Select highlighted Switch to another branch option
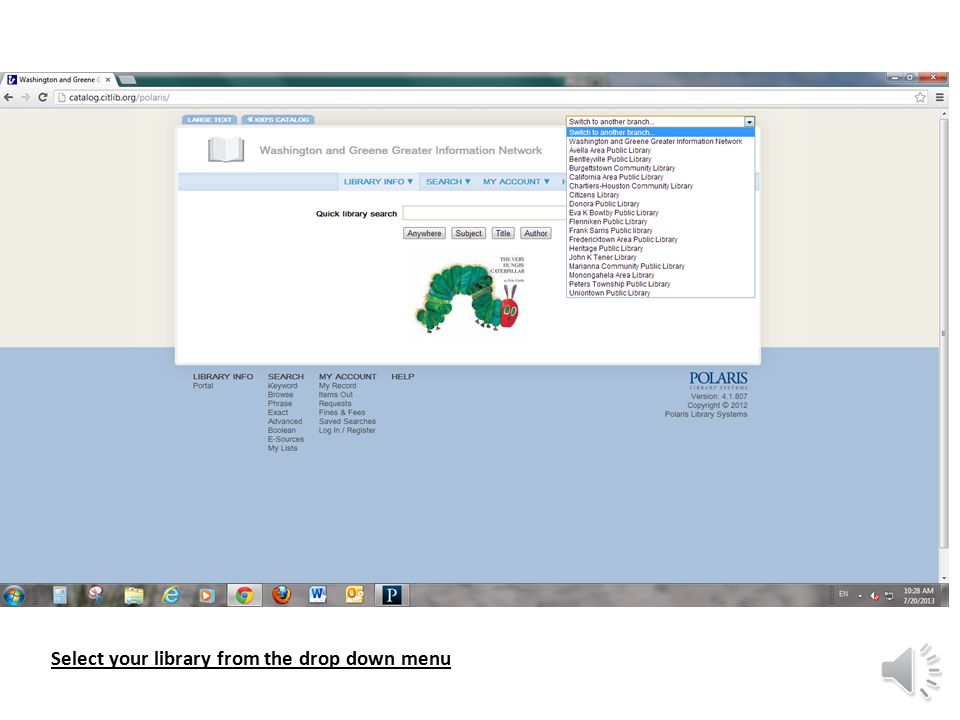Viewport: 960px width, 720px height. point(660,132)
